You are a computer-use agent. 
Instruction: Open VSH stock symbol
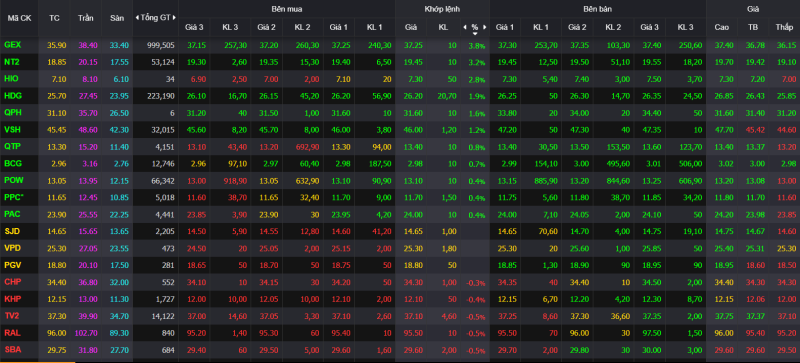(x=12, y=130)
